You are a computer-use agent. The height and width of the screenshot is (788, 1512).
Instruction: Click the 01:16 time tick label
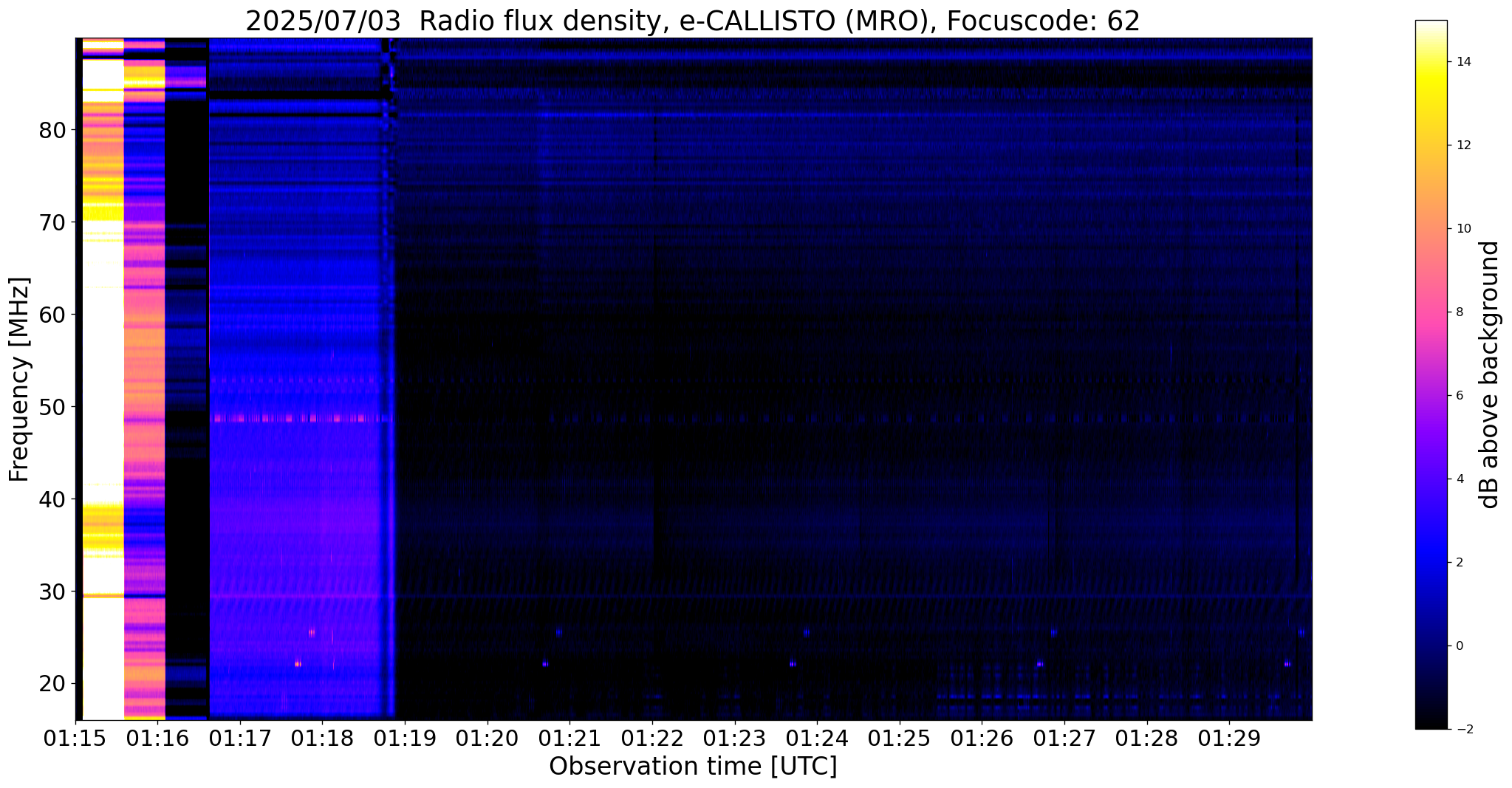point(157,737)
